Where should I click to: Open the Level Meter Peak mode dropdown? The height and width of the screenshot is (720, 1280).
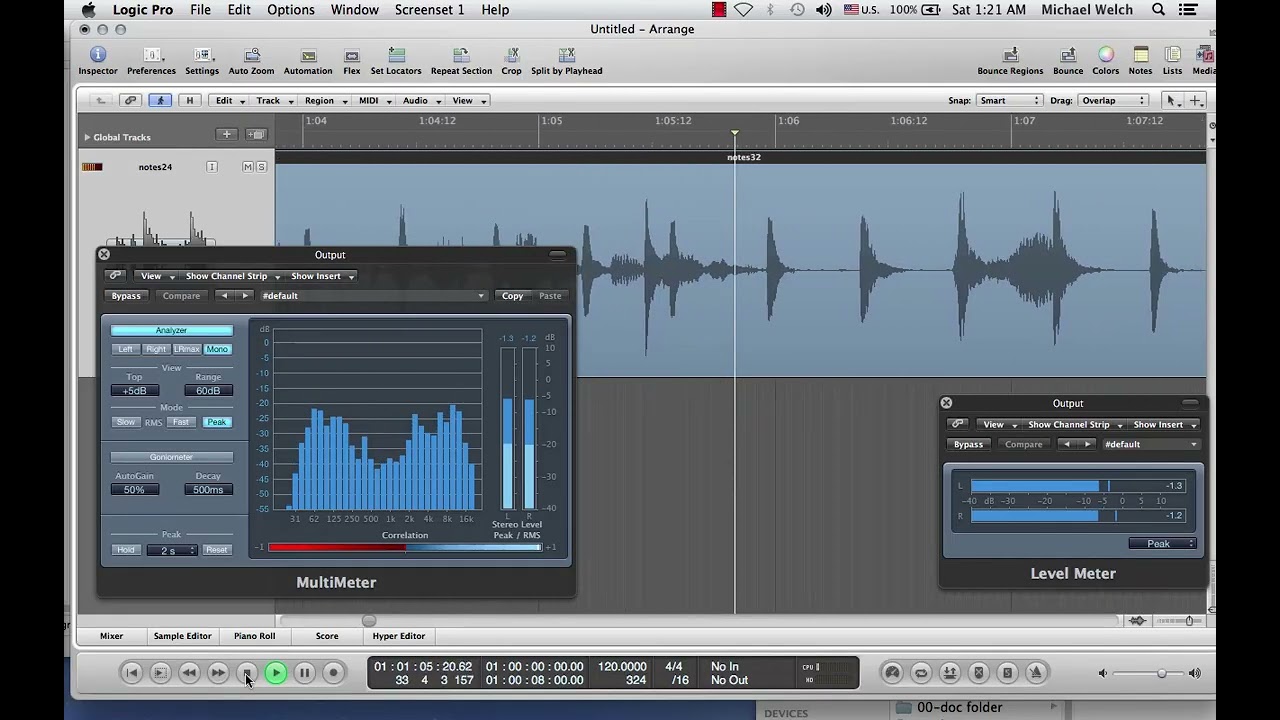(x=1163, y=544)
